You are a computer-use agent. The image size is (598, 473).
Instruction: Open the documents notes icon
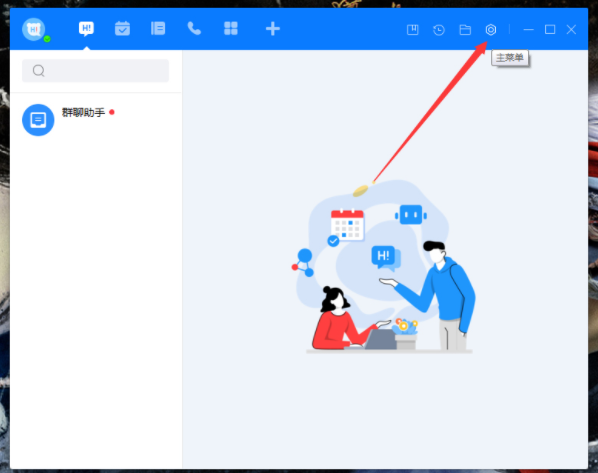pos(158,29)
